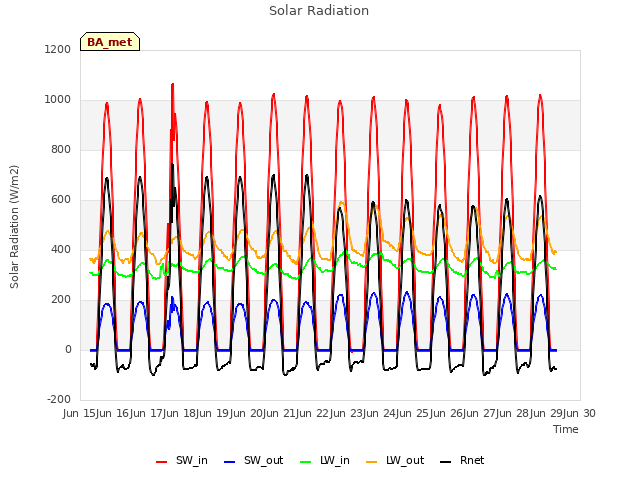Click the -200 y-axis tick label
This screenshot has height=480, width=640.
[x=59, y=399]
